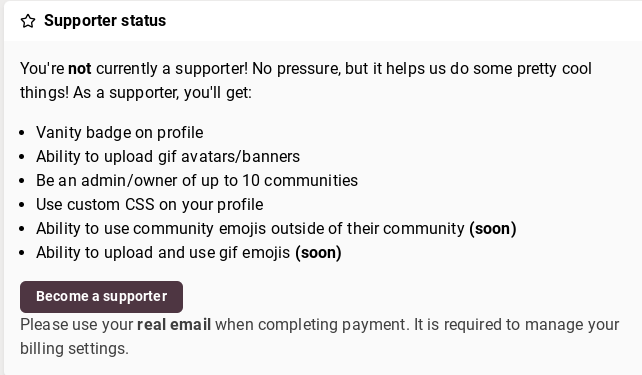Click the Vanity badge on profile item
The height and width of the screenshot is (375, 642).
coord(120,133)
